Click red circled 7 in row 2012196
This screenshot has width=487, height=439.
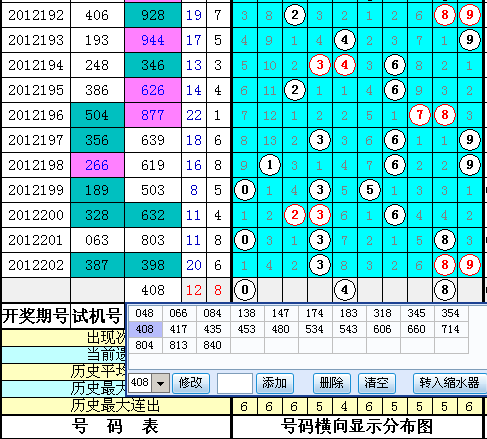tap(420, 115)
